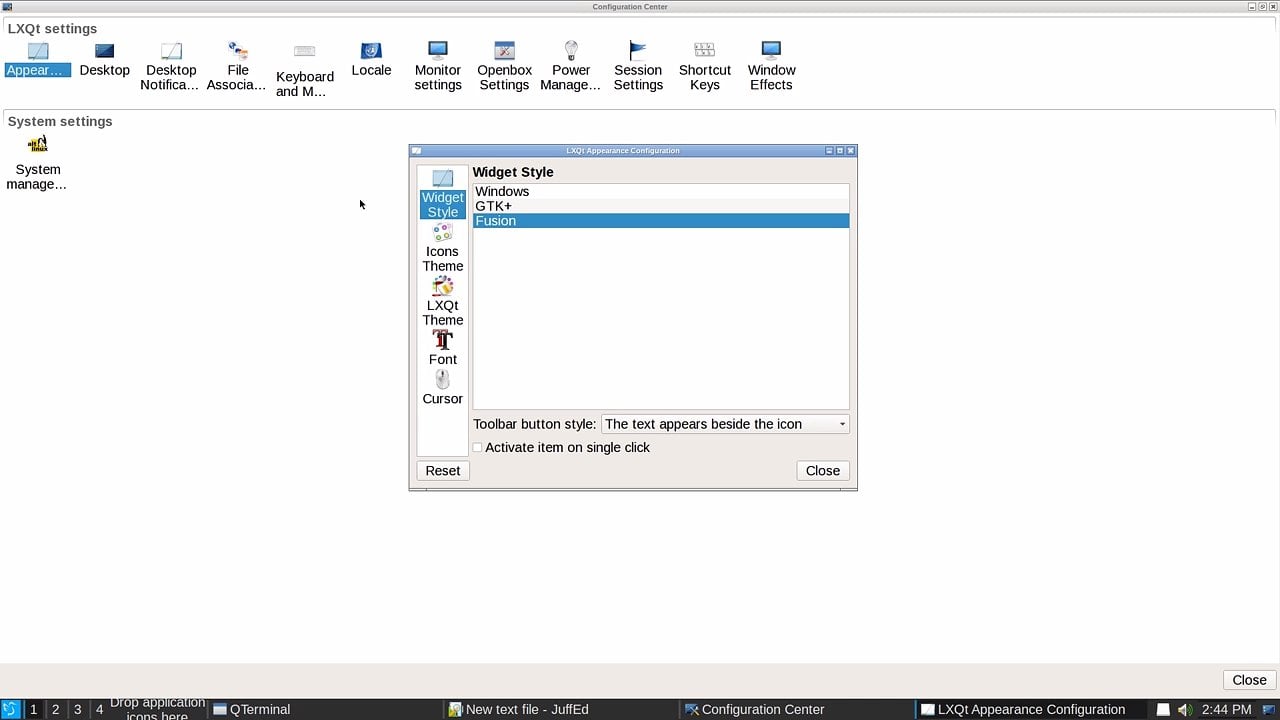Switch to the Font section

point(442,346)
